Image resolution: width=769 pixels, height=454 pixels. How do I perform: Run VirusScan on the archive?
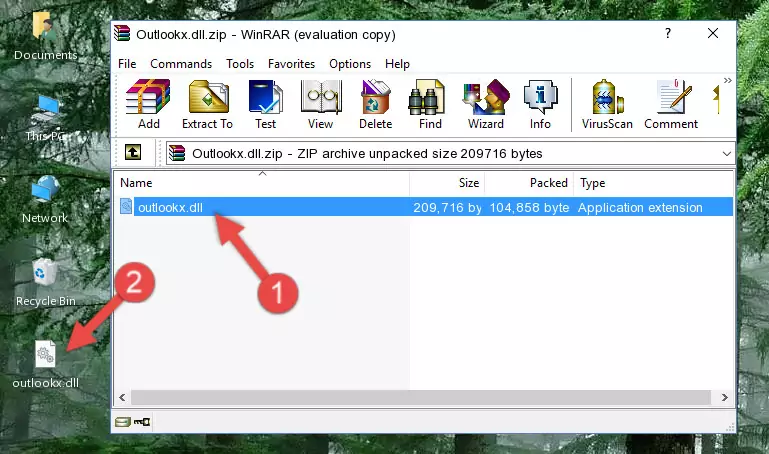point(607,104)
